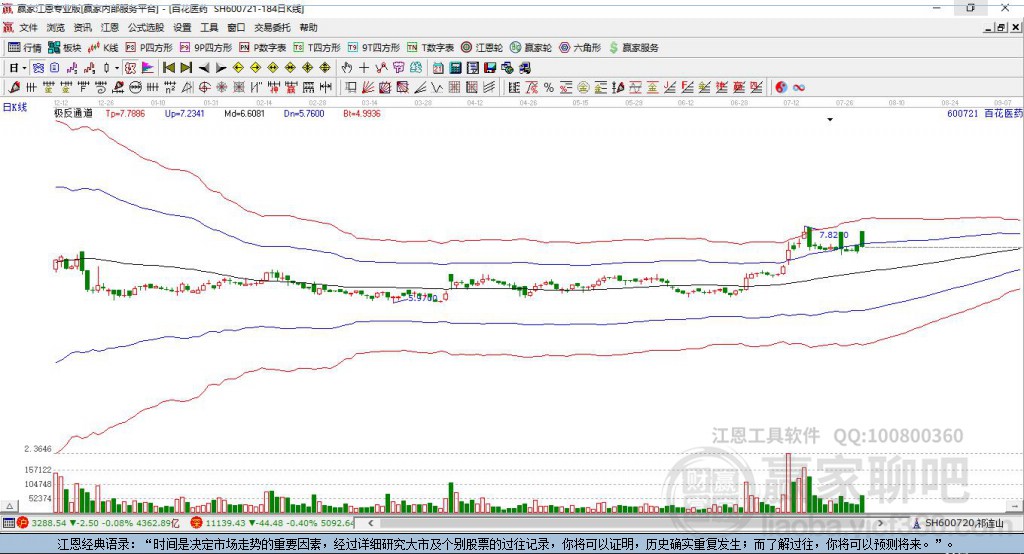Open the 公式选股 menu
This screenshot has width=1024, height=554.
(146, 27)
